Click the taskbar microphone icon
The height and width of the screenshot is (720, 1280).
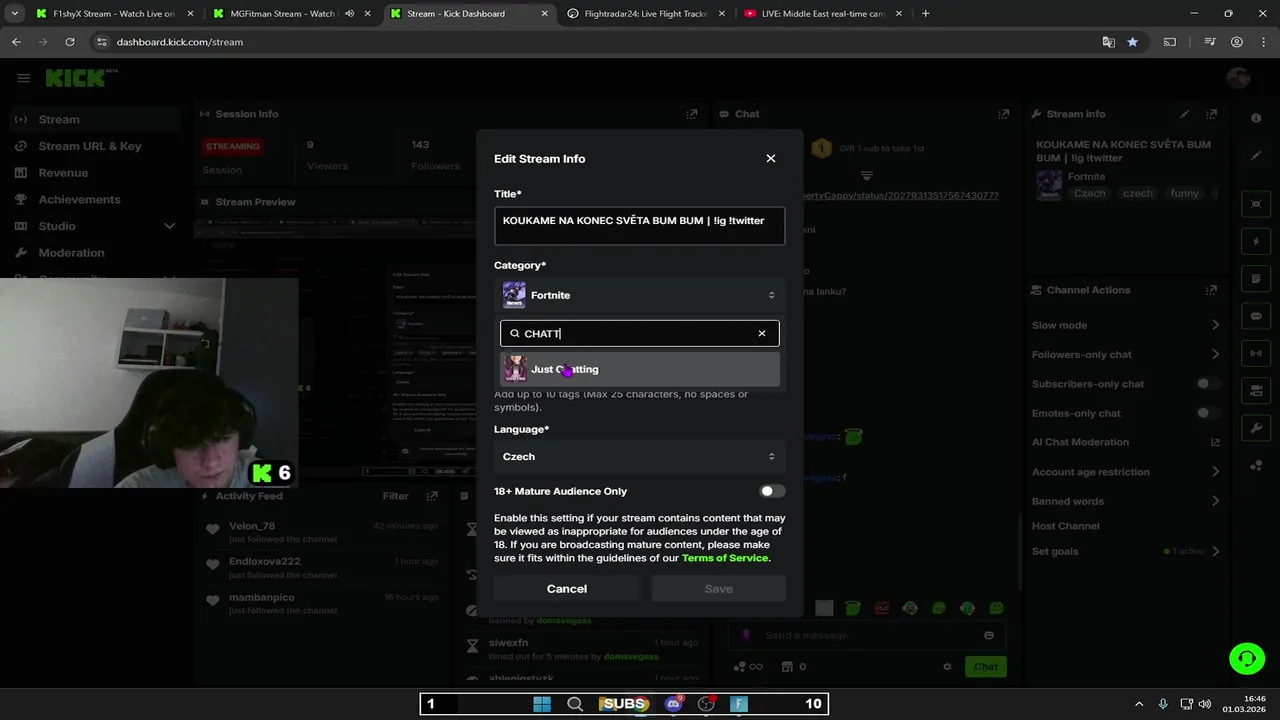click(1163, 704)
